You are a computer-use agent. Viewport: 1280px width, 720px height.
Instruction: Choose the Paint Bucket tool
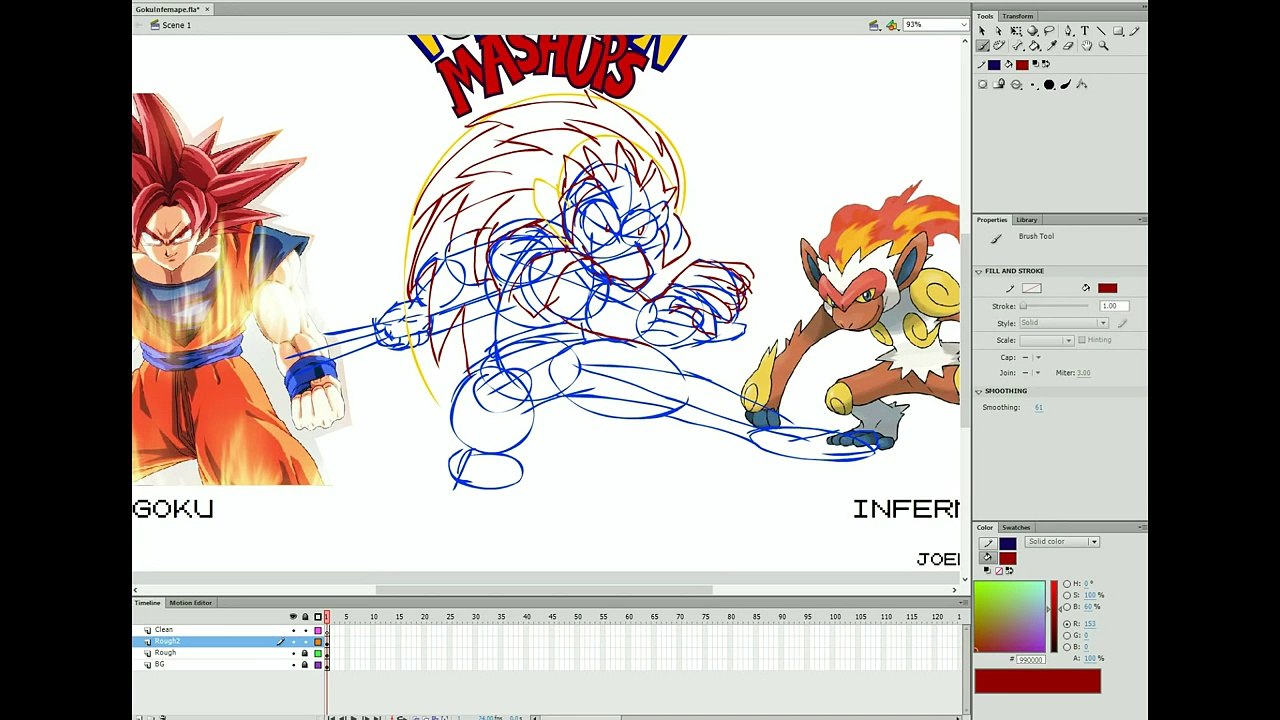pos(1034,45)
